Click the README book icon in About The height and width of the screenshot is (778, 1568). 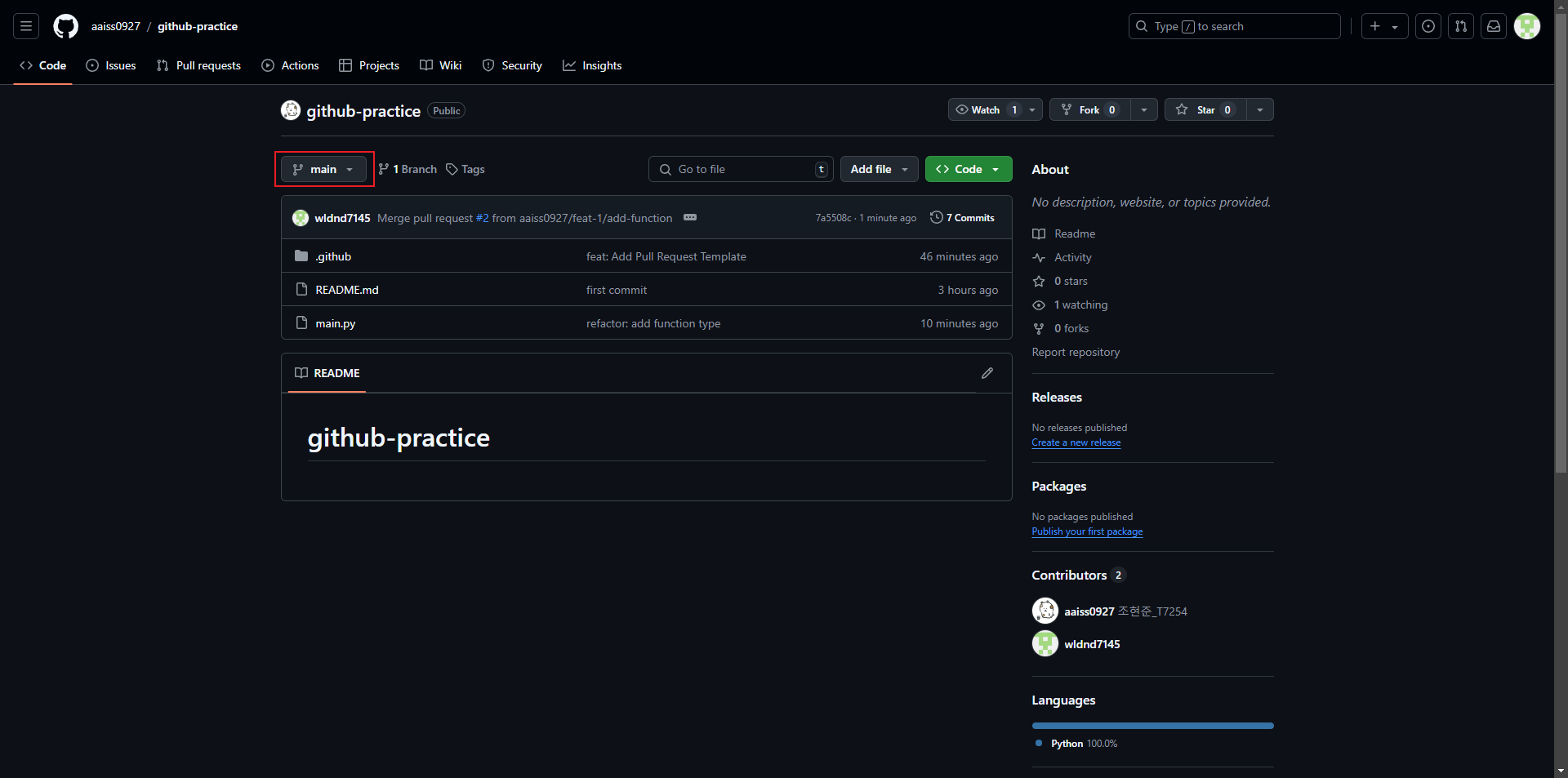[1039, 233]
